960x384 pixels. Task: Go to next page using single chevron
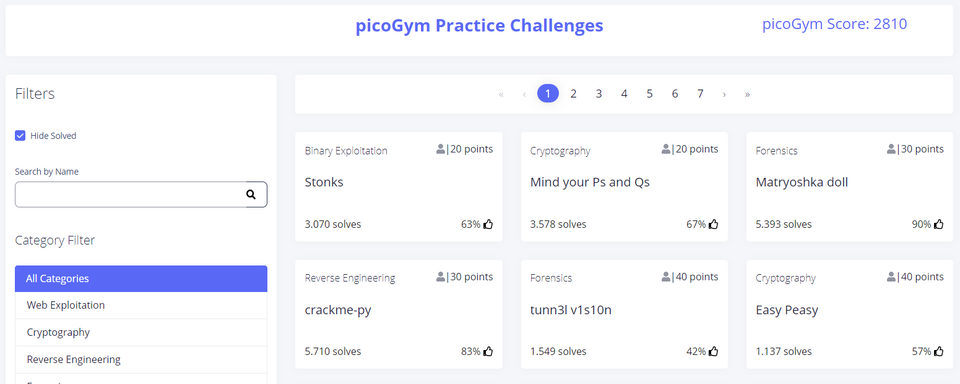click(x=724, y=94)
